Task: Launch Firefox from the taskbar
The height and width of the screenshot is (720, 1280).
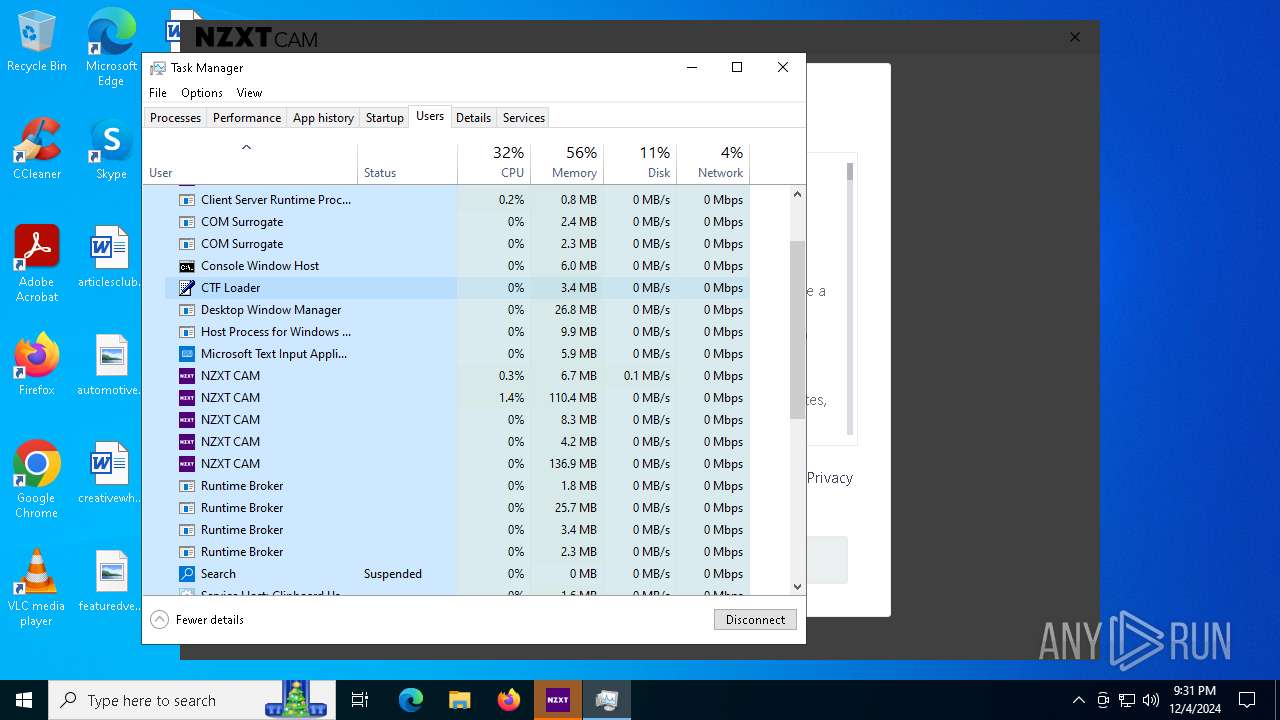Action: (x=509, y=700)
